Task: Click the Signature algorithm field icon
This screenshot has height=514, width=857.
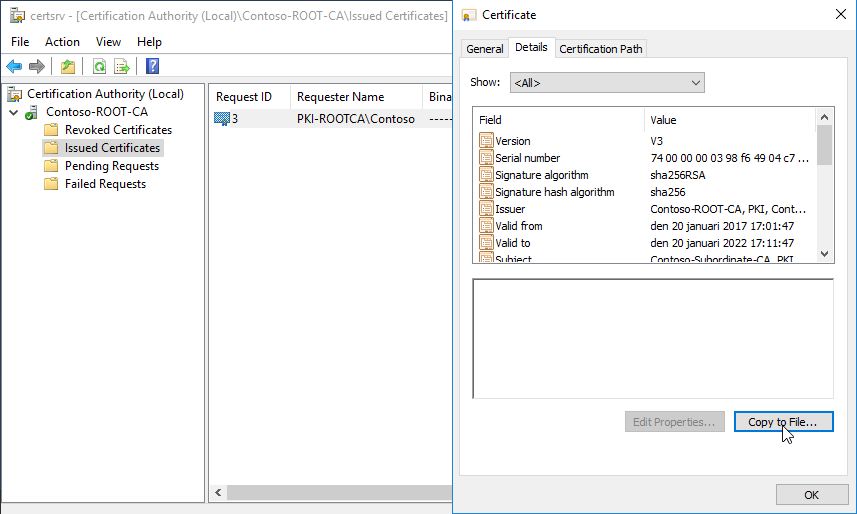Action: coord(486,174)
